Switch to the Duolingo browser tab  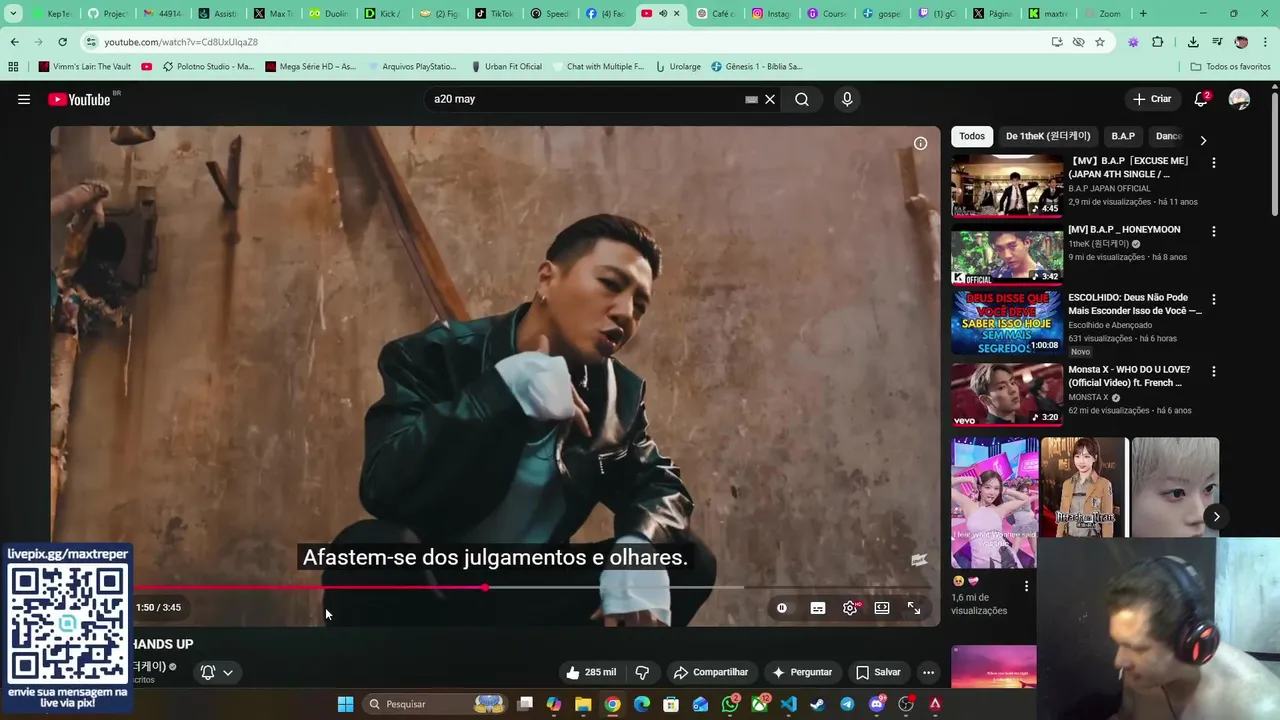[x=328, y=14]
